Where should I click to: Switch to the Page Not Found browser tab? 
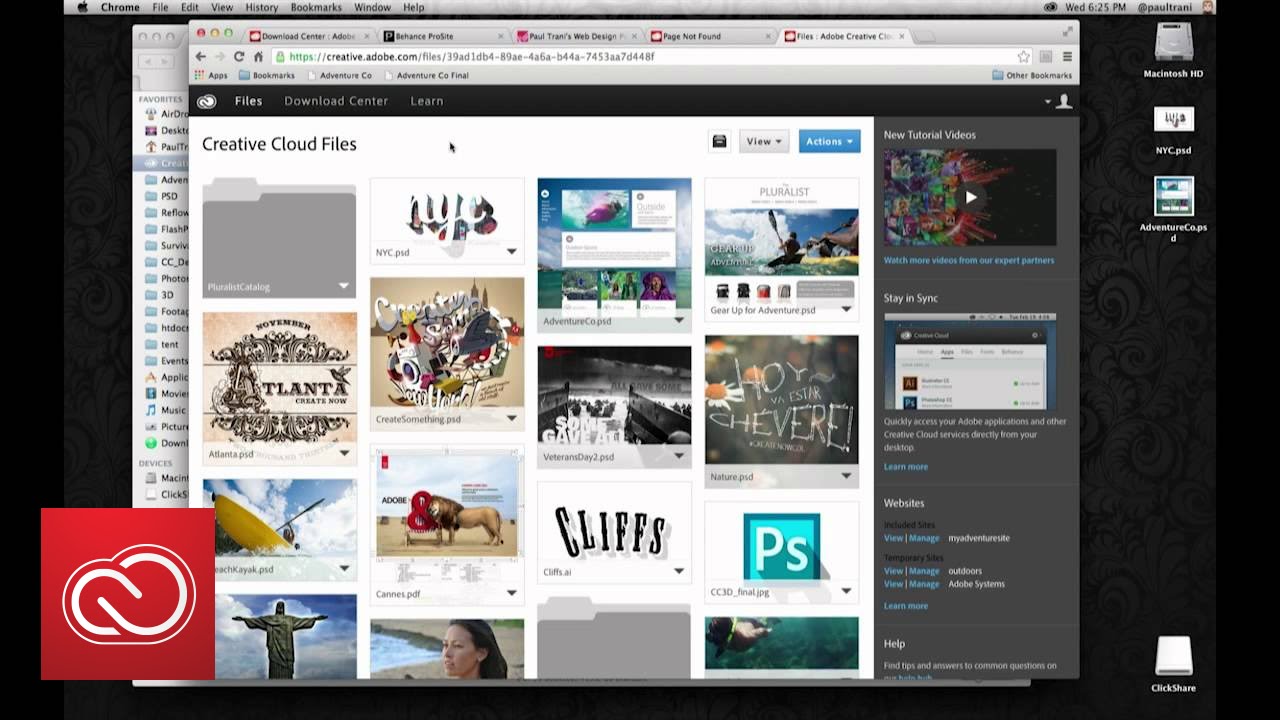[x=709, y=36]
